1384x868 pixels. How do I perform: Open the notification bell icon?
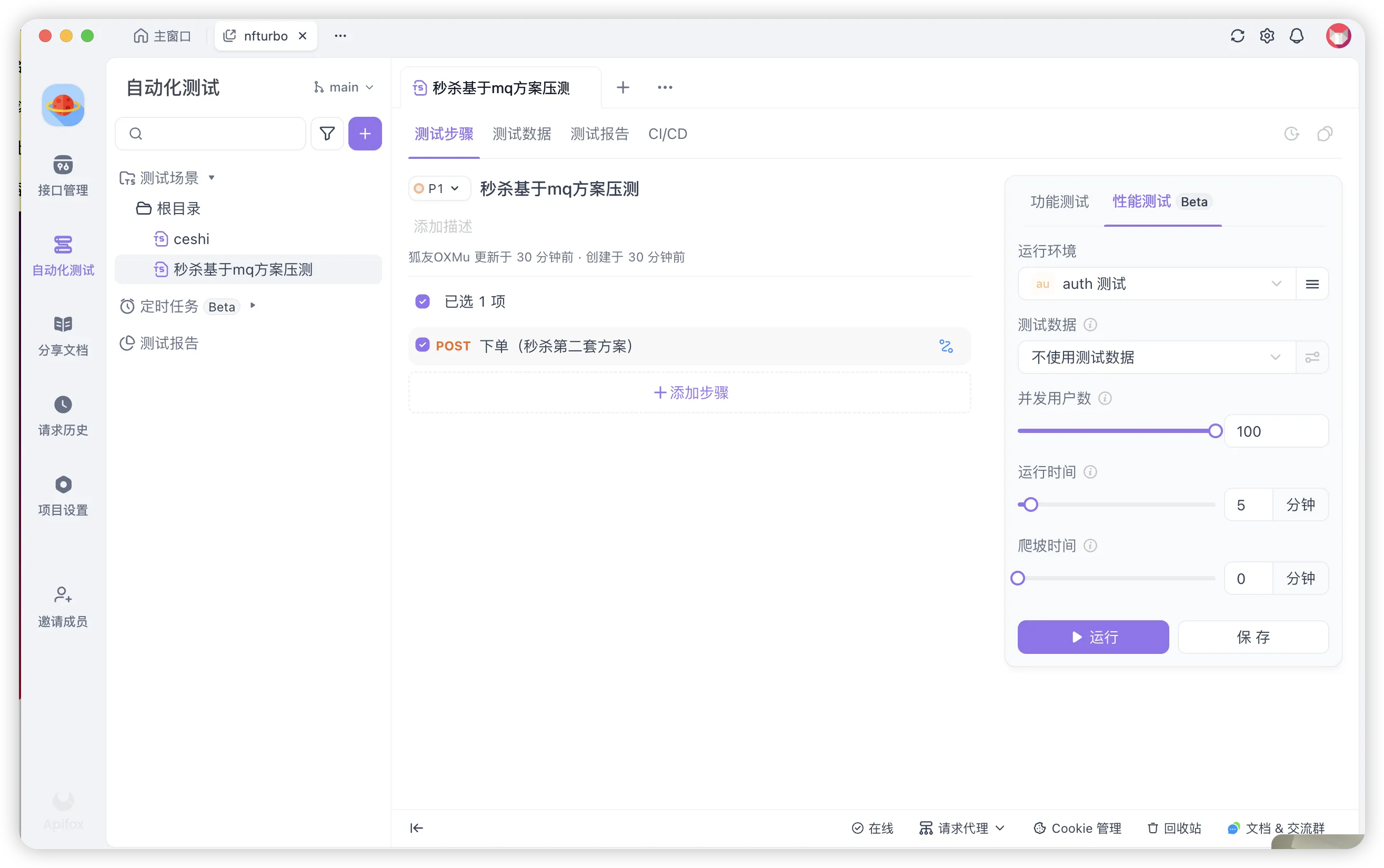[1296, 36]
